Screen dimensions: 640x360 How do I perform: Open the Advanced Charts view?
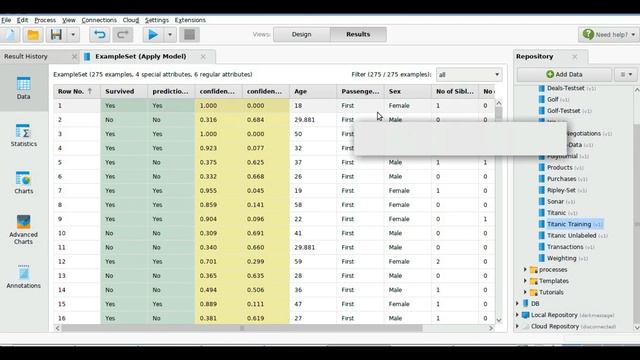pyautogui.click(x=23, y=229)
